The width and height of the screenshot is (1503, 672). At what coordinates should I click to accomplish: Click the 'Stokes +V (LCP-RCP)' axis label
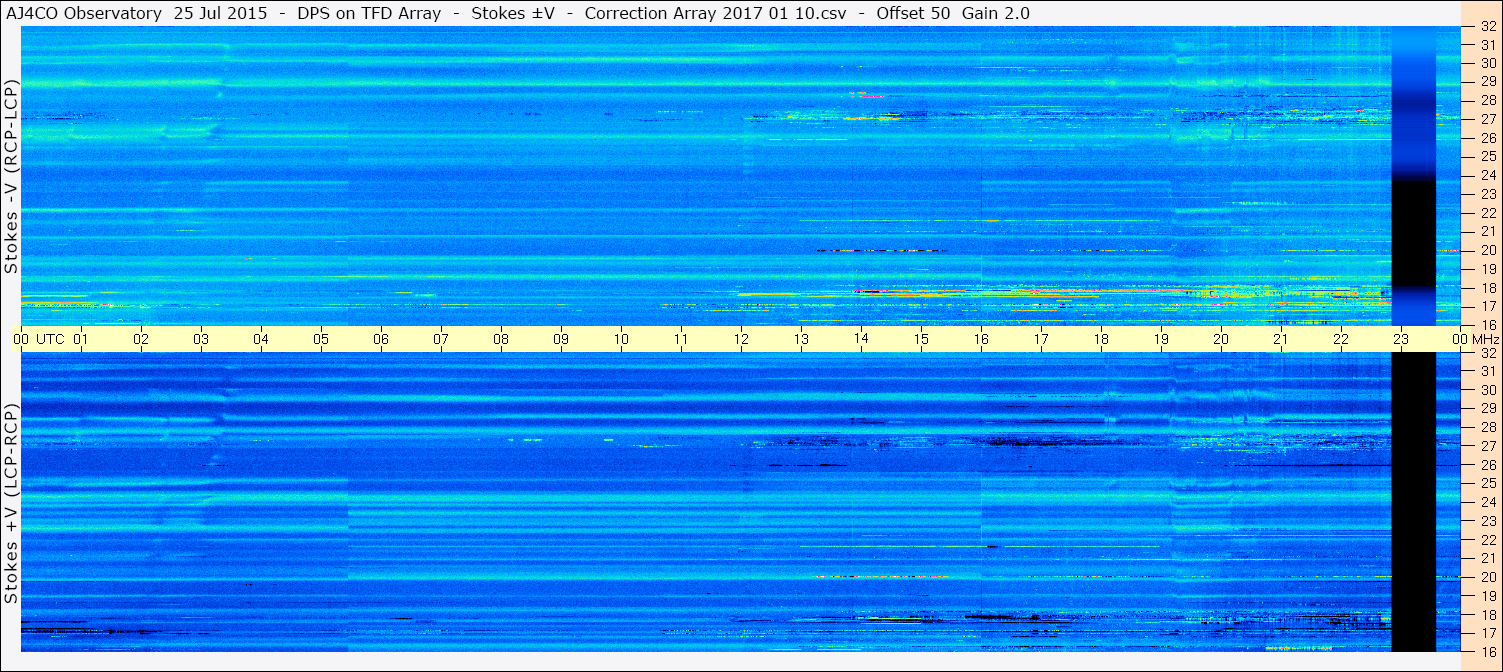click(11, 504)
